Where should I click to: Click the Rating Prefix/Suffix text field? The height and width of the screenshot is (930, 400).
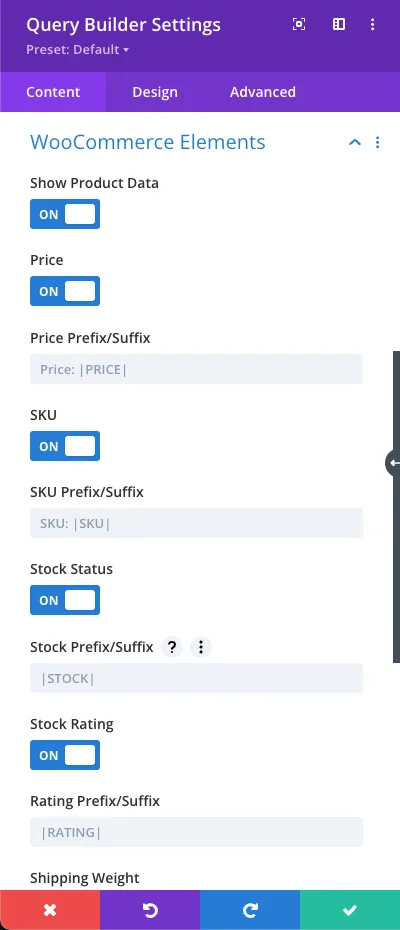click(x=196, y=832)
